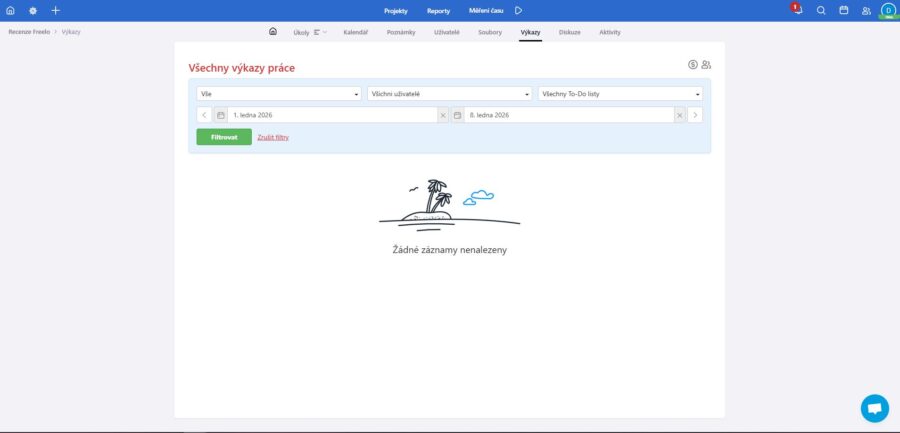
Task: Click the end date field 8. ledna 2026
Action: tap(569, 115)
